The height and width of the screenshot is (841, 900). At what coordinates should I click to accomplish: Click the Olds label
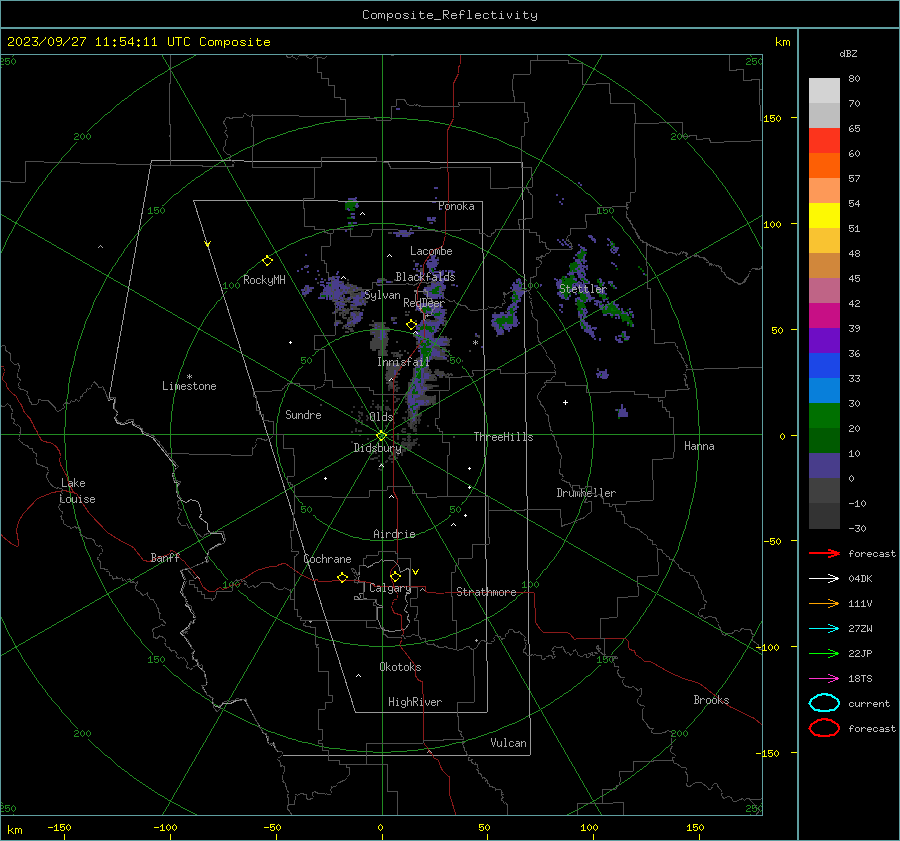(381, 416)
